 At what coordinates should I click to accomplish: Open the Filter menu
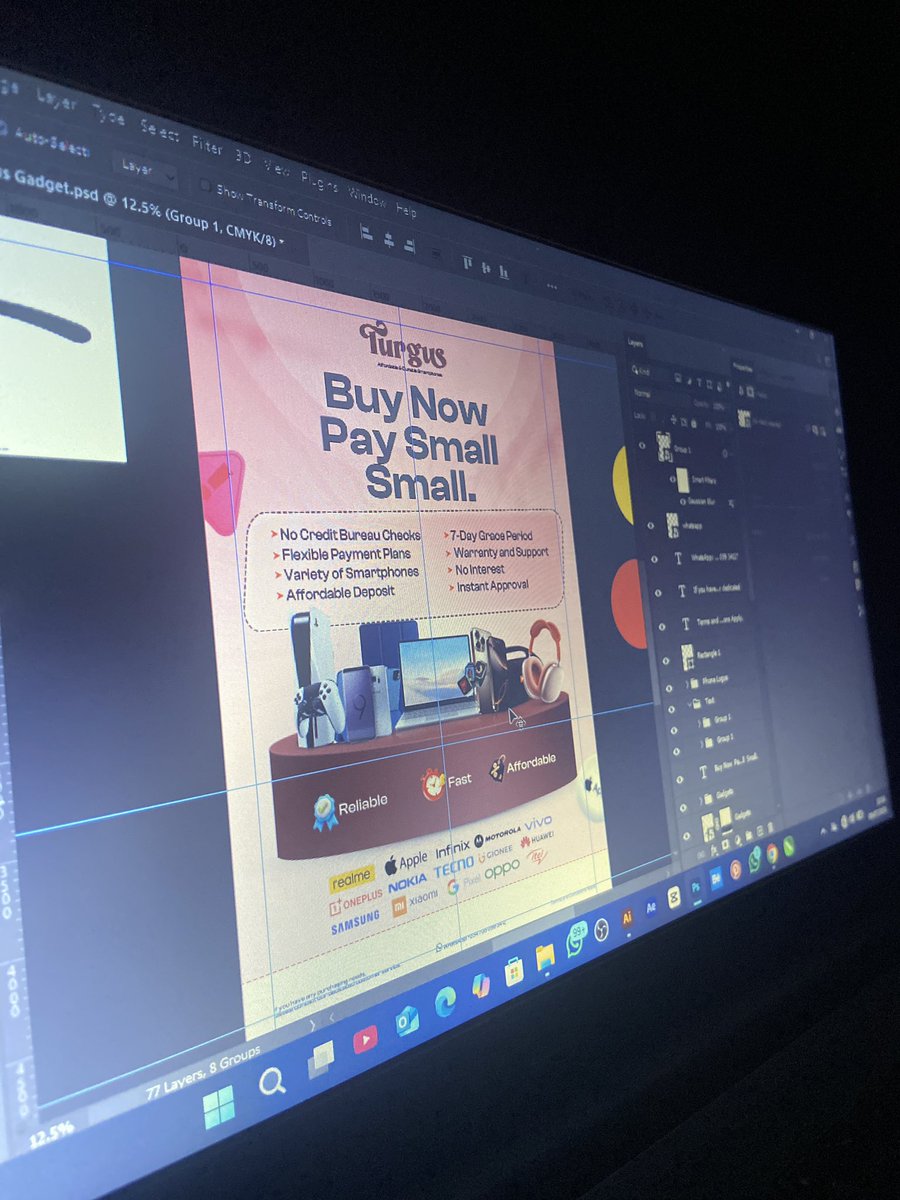(207, 146)
